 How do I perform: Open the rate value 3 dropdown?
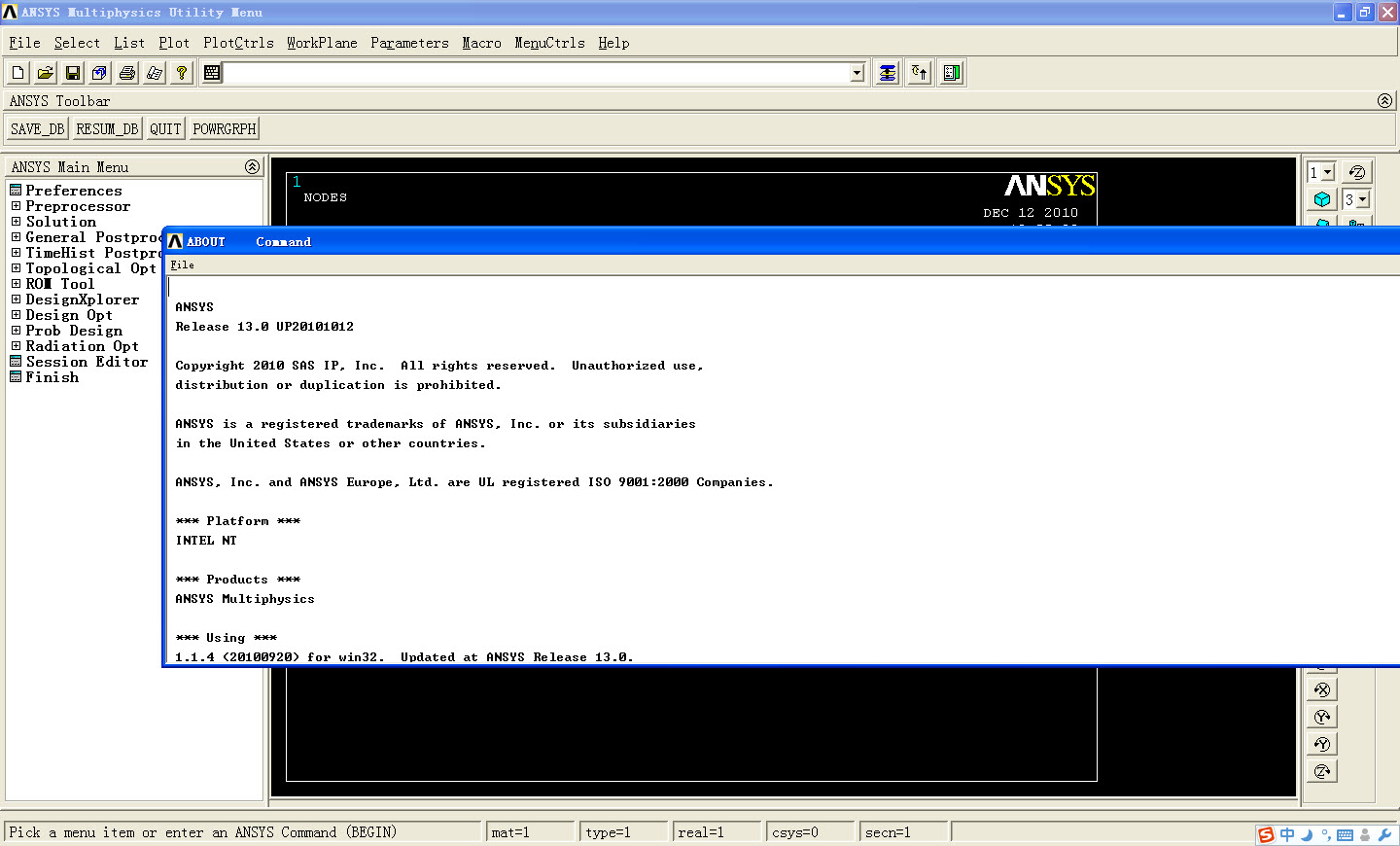click(1363, 199)
